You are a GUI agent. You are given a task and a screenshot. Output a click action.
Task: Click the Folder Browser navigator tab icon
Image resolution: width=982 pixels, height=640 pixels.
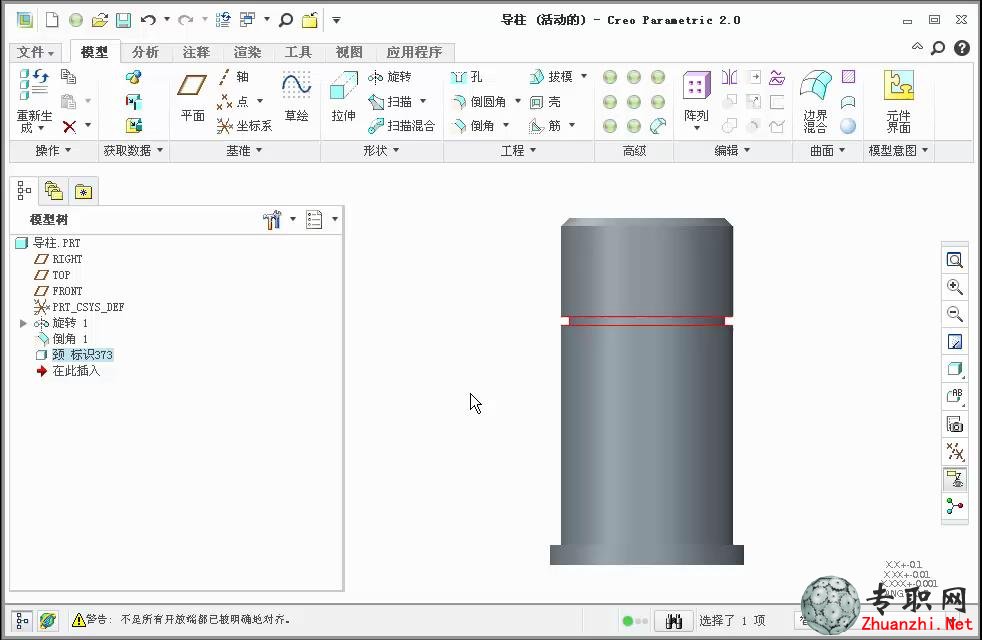click(x=54, y=191)
